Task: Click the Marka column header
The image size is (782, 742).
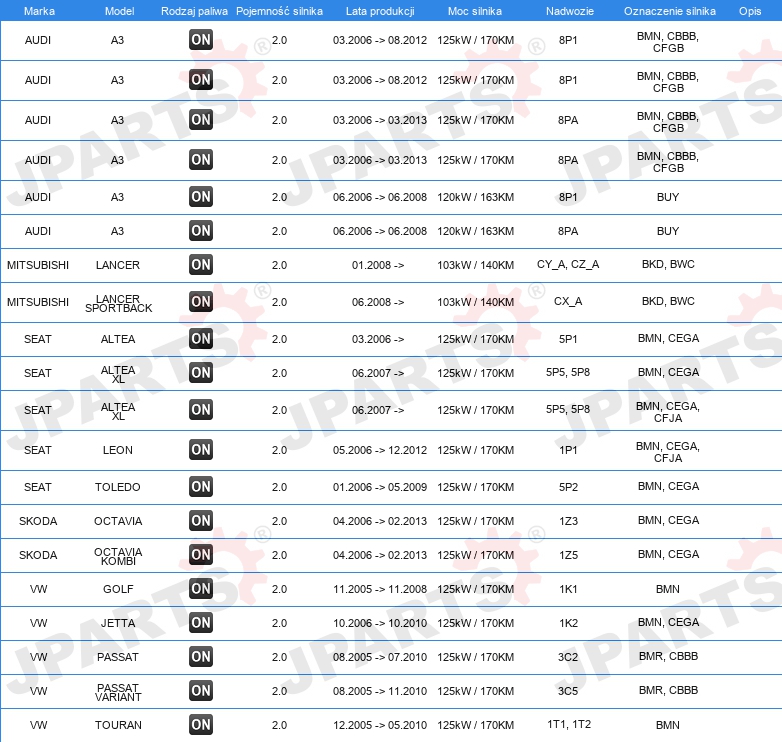Action: [x=39, y=11]
